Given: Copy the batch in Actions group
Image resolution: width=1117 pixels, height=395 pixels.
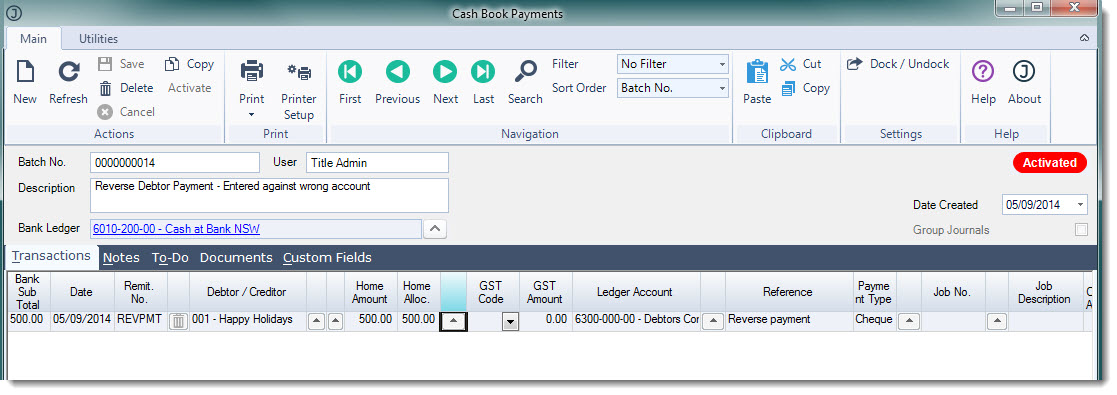Looking at the screenshot, I should pyautogui.click(x=189, y=64).
